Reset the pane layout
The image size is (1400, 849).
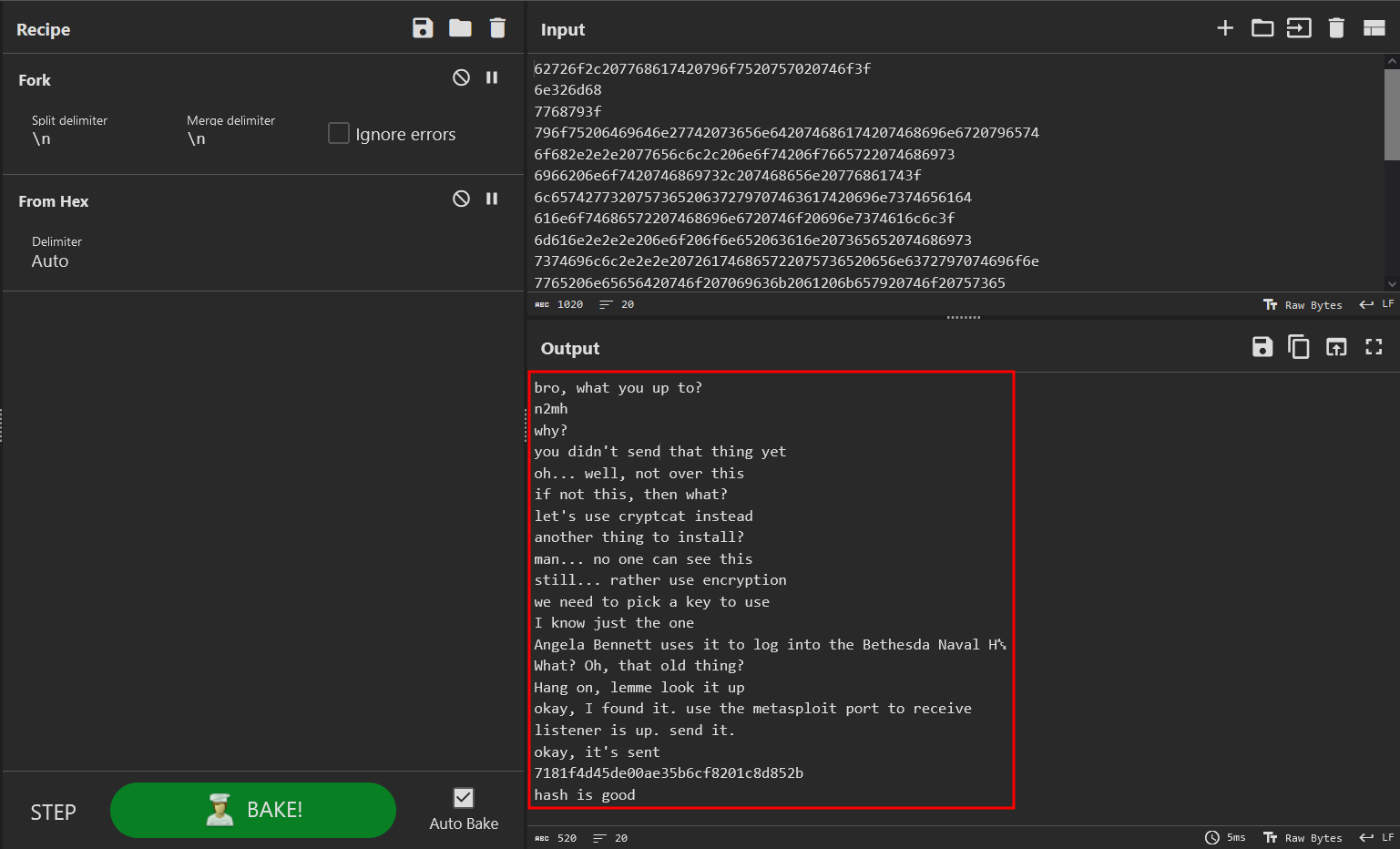[x=1374, y=28]
